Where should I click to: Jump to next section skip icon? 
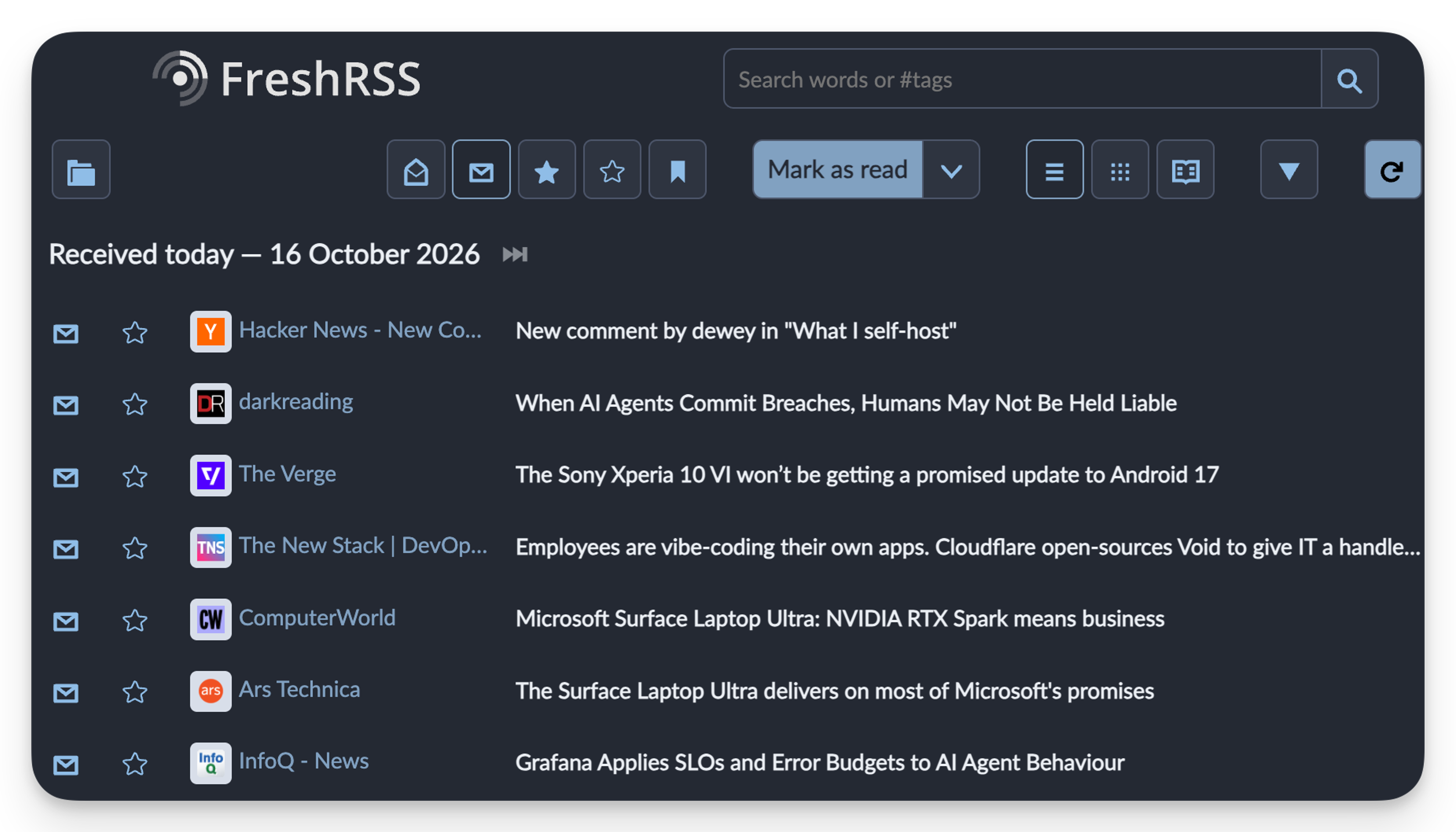click(515, 254)
